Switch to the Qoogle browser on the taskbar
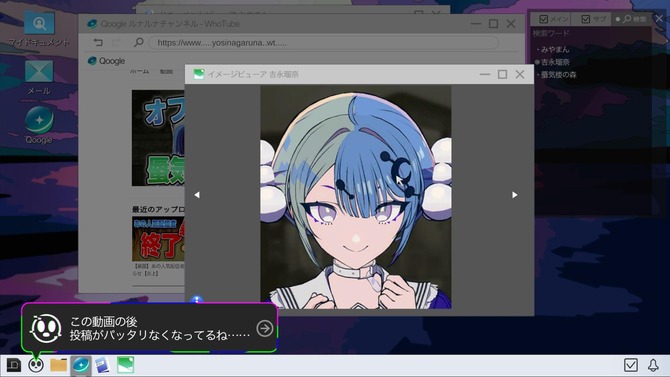The image size is (670, 377). [x=81, y=365]
